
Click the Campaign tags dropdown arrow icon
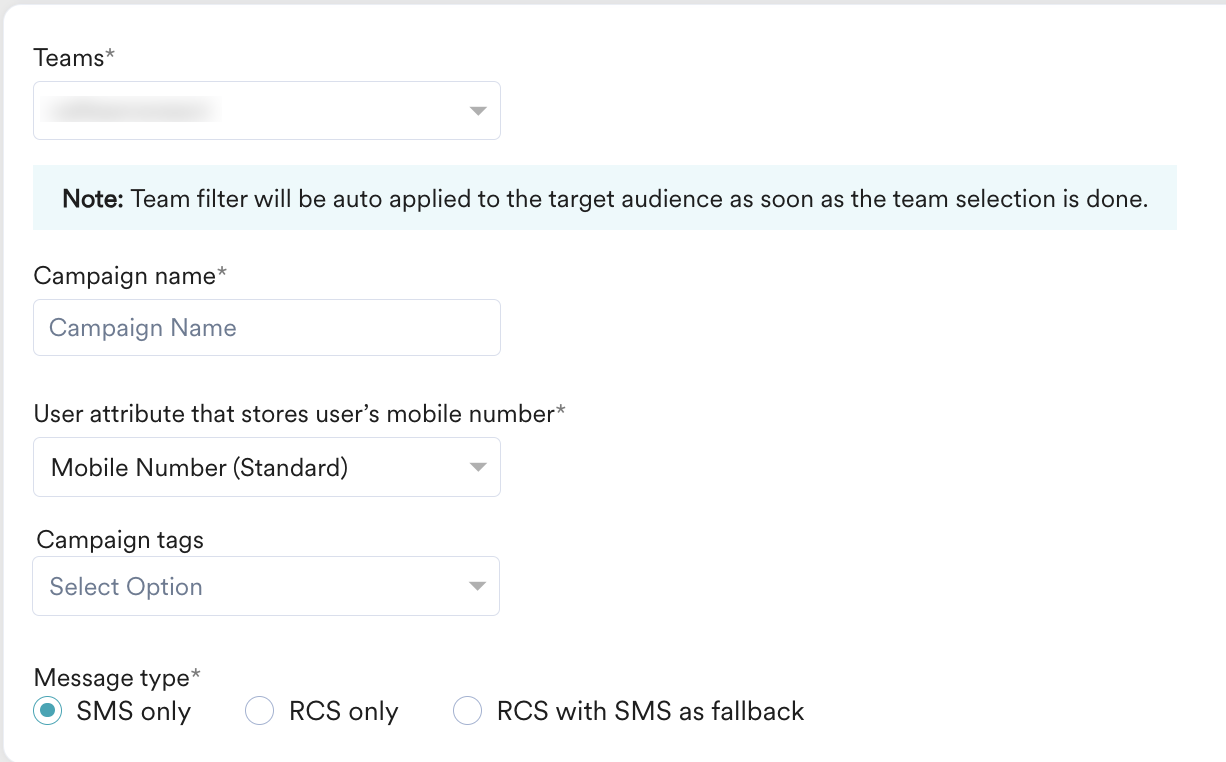478,587
